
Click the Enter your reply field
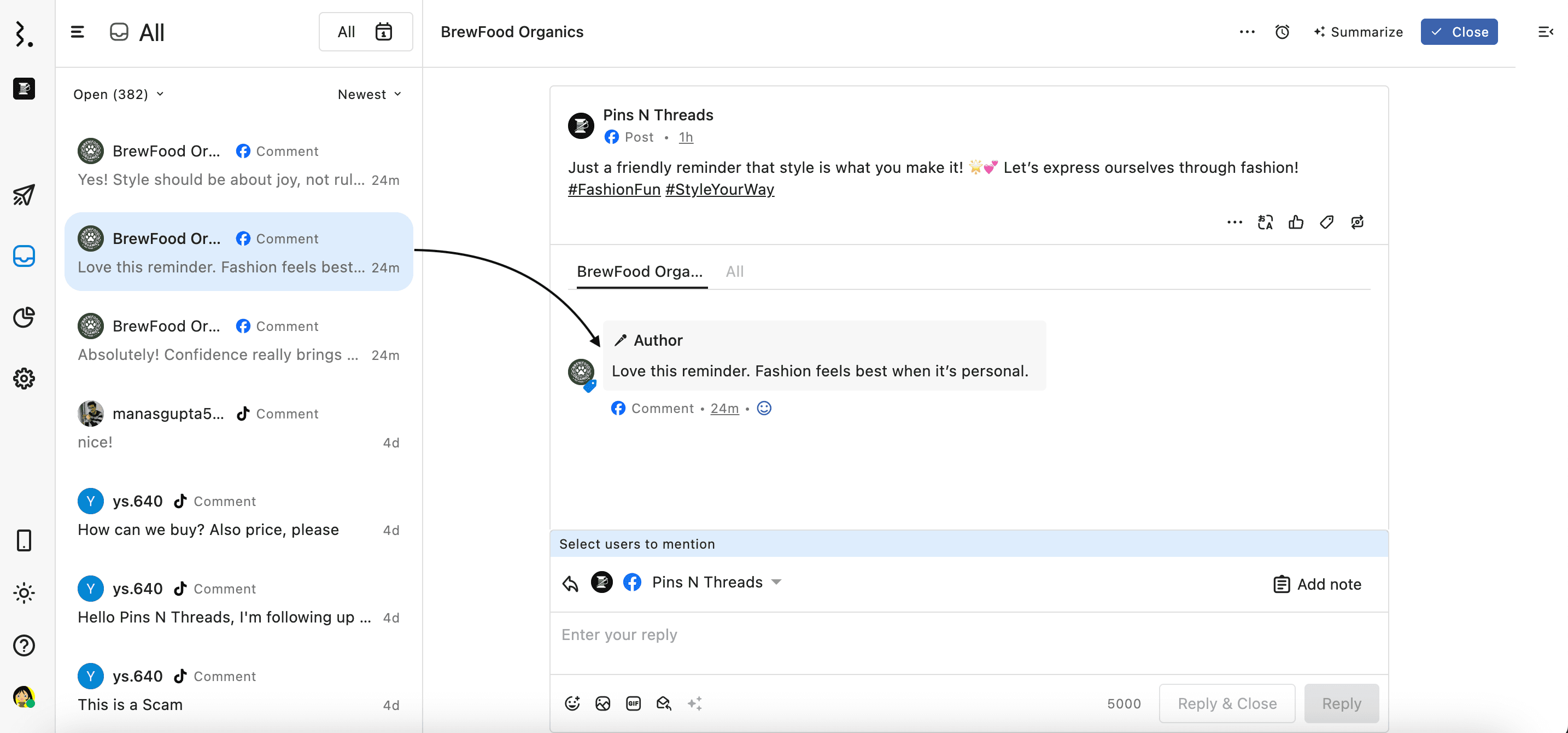[x=968, y=635]
